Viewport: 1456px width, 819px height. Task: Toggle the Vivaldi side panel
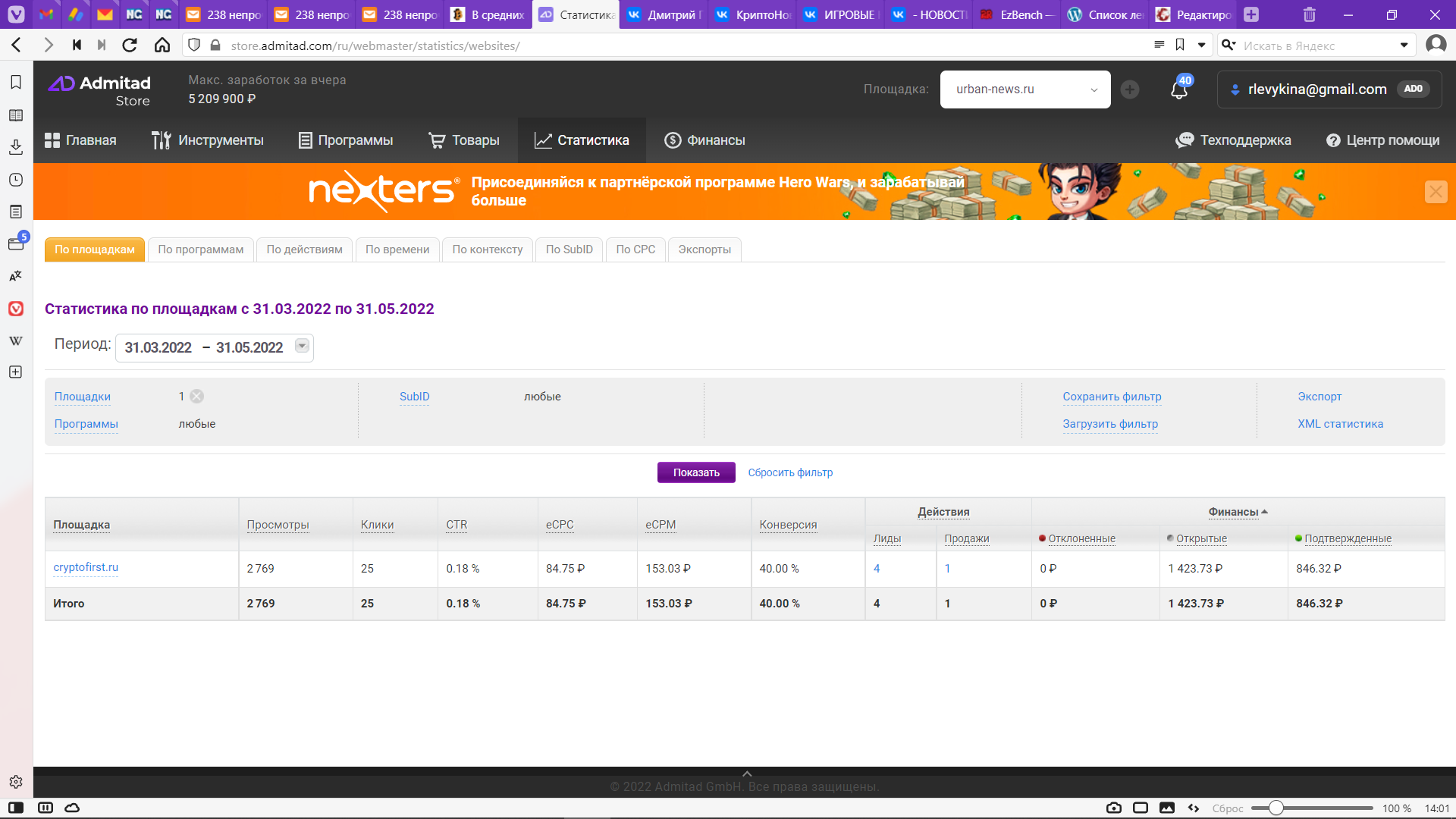click(x=16, y=808)
